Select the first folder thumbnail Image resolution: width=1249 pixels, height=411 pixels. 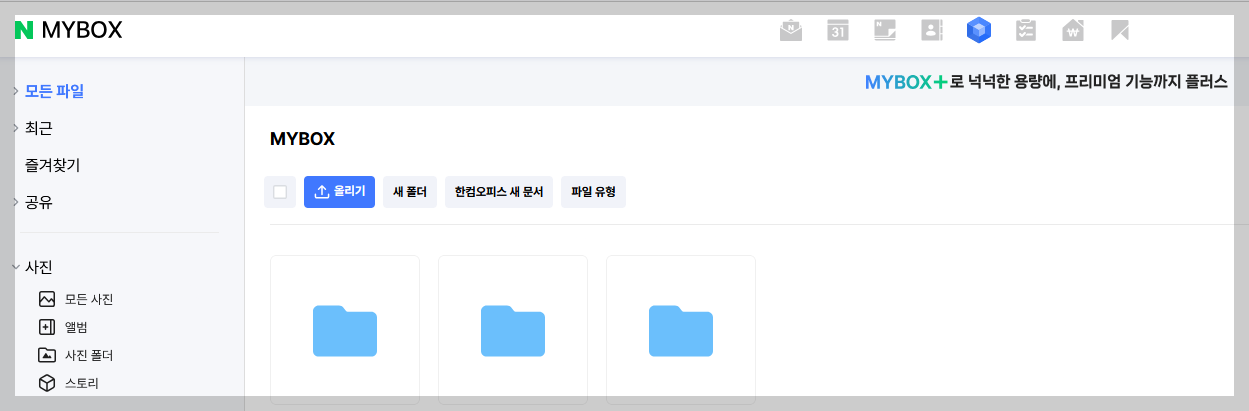pos(345,330)
